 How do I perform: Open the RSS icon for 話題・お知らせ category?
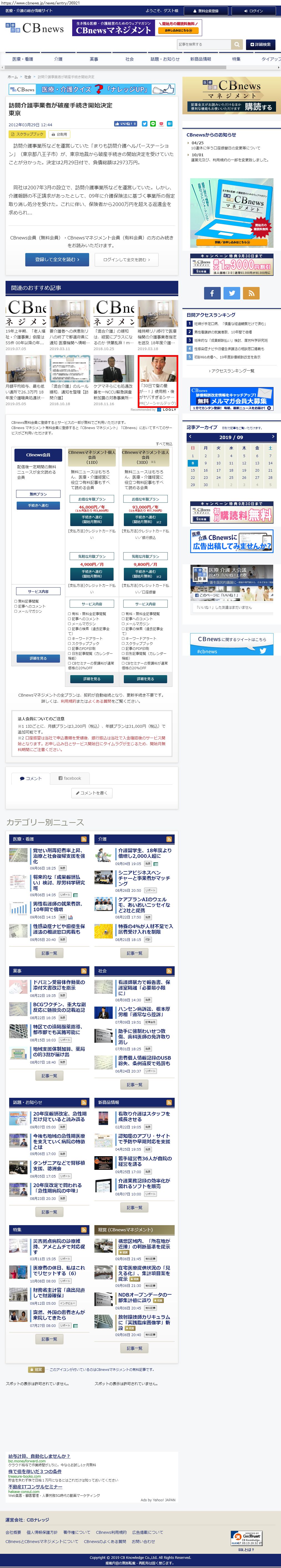point(84,1102)
